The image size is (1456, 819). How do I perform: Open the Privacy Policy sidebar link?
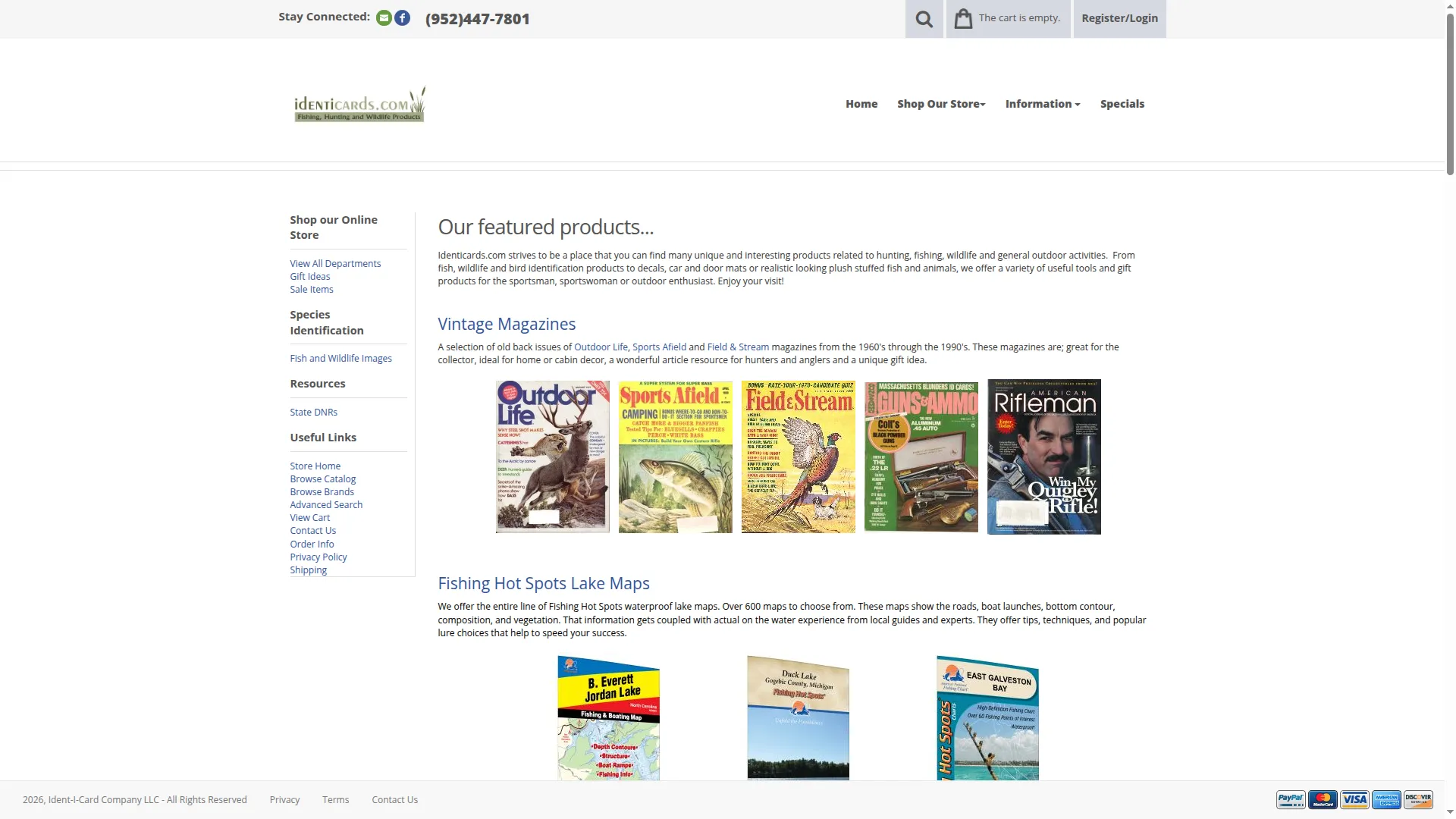point(318,557)
